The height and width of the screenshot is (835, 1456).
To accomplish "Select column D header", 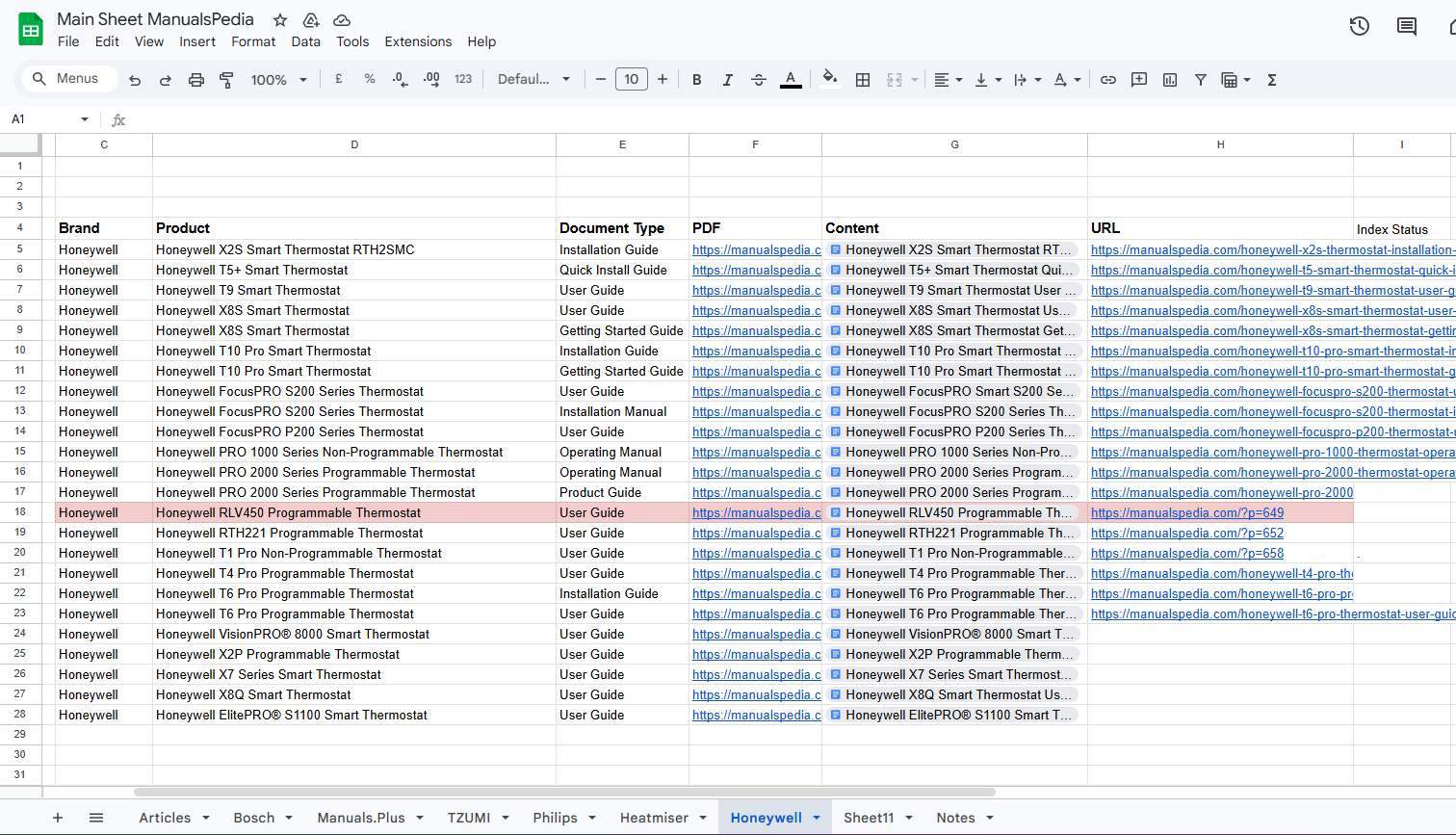I will pyautogui.click(x=354, y=144).
